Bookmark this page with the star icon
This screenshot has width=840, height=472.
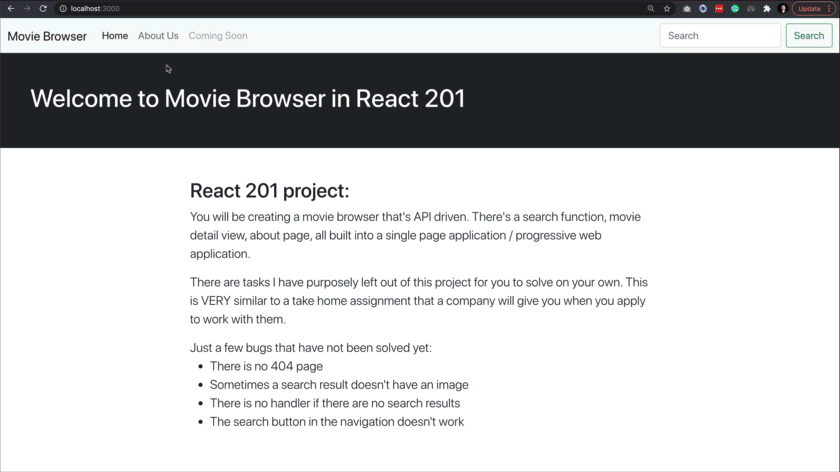(667, 9)
